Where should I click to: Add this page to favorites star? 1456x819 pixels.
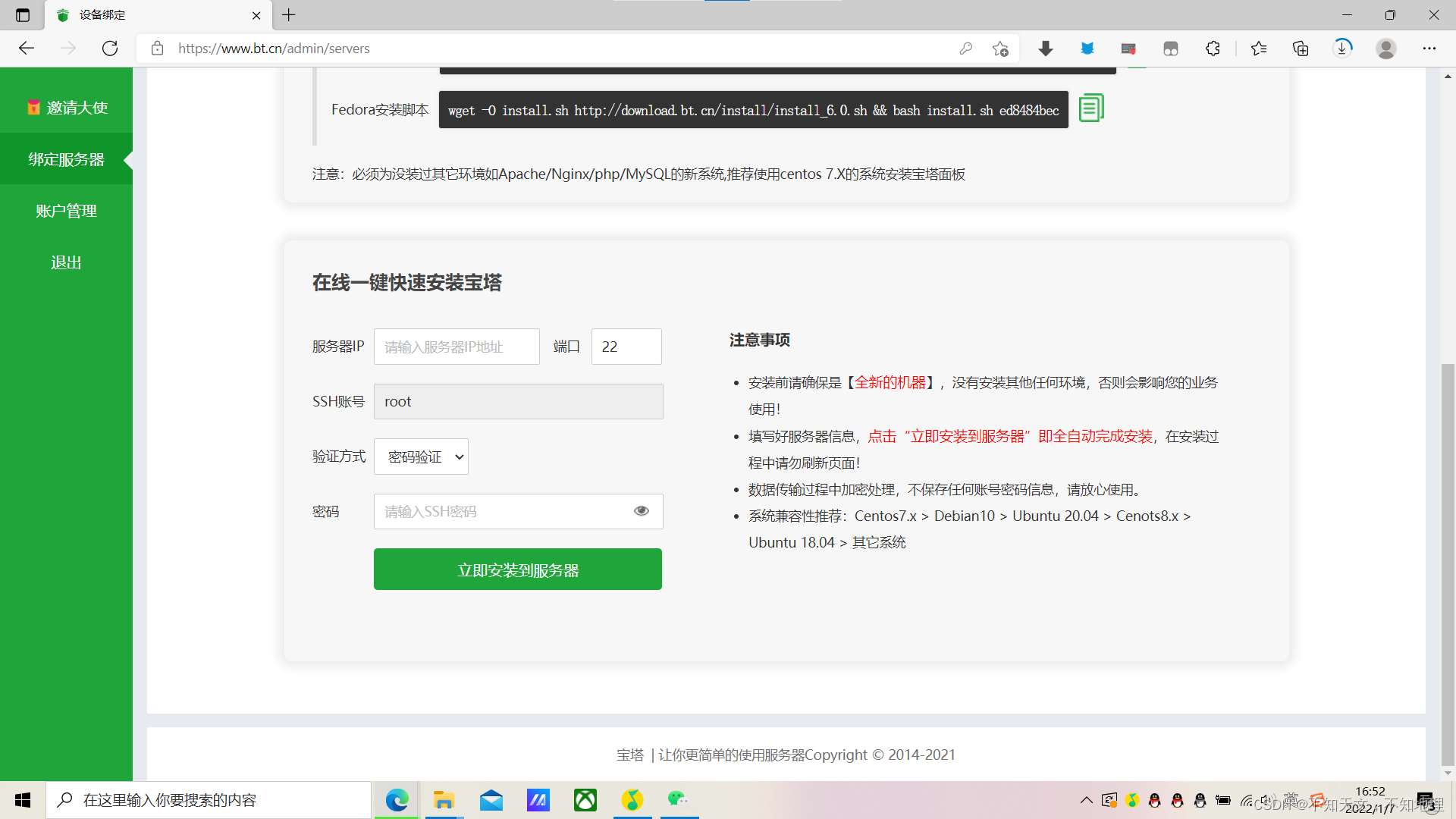(x=1000, y=49)
